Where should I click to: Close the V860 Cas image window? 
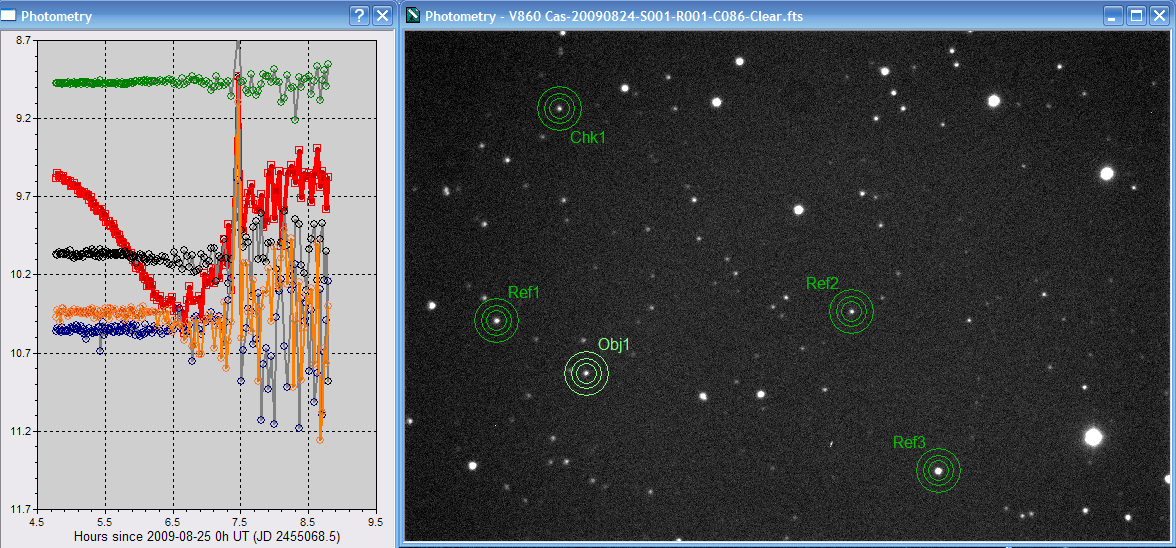(1159, 16)
